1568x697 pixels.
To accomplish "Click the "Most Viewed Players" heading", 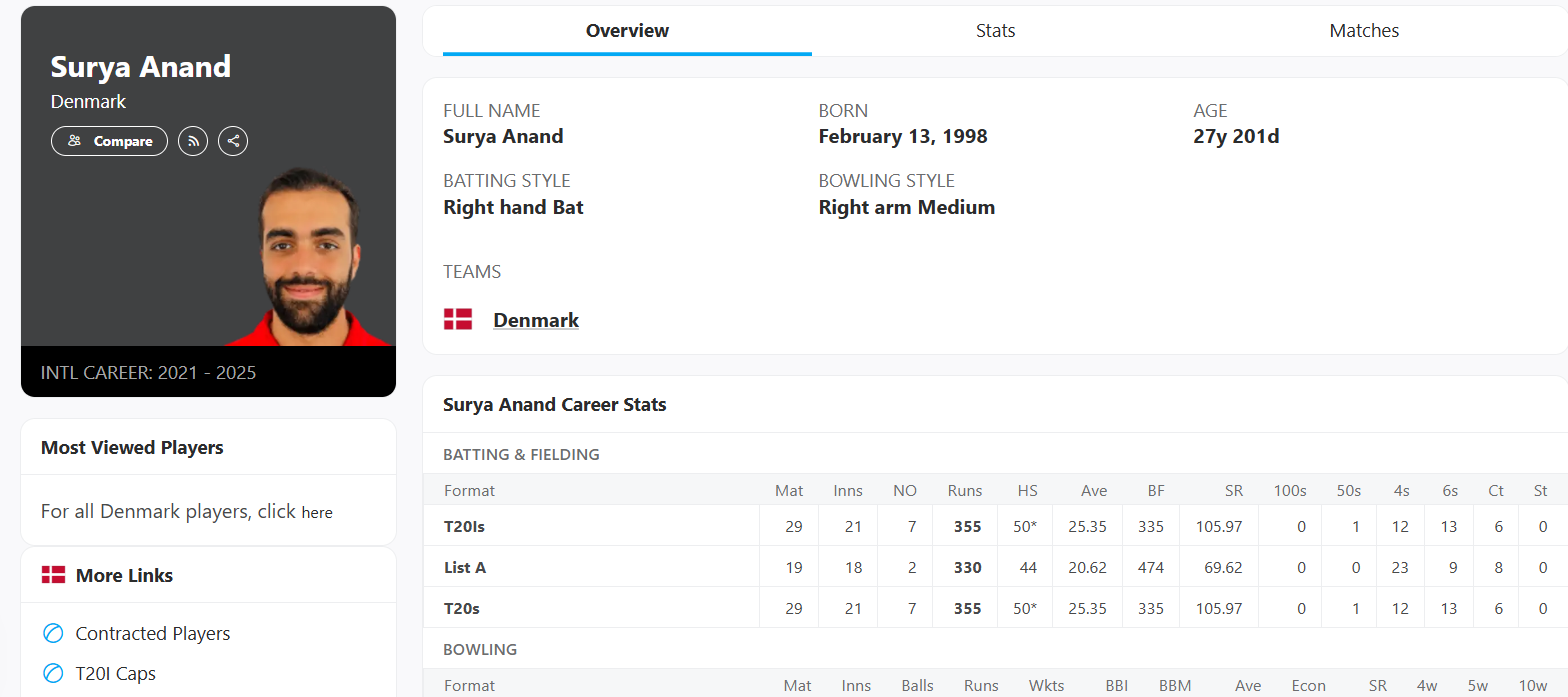I will [x=132, y=448].
